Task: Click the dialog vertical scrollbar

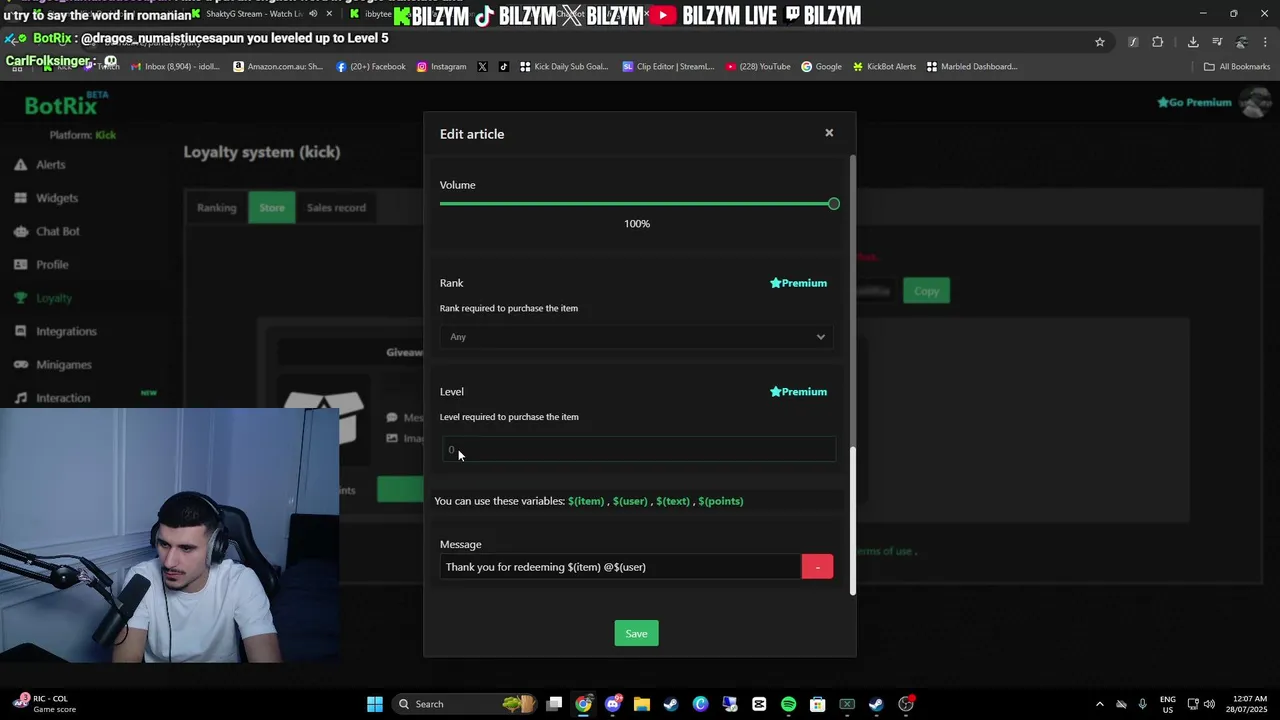Action: coord(853,520)
